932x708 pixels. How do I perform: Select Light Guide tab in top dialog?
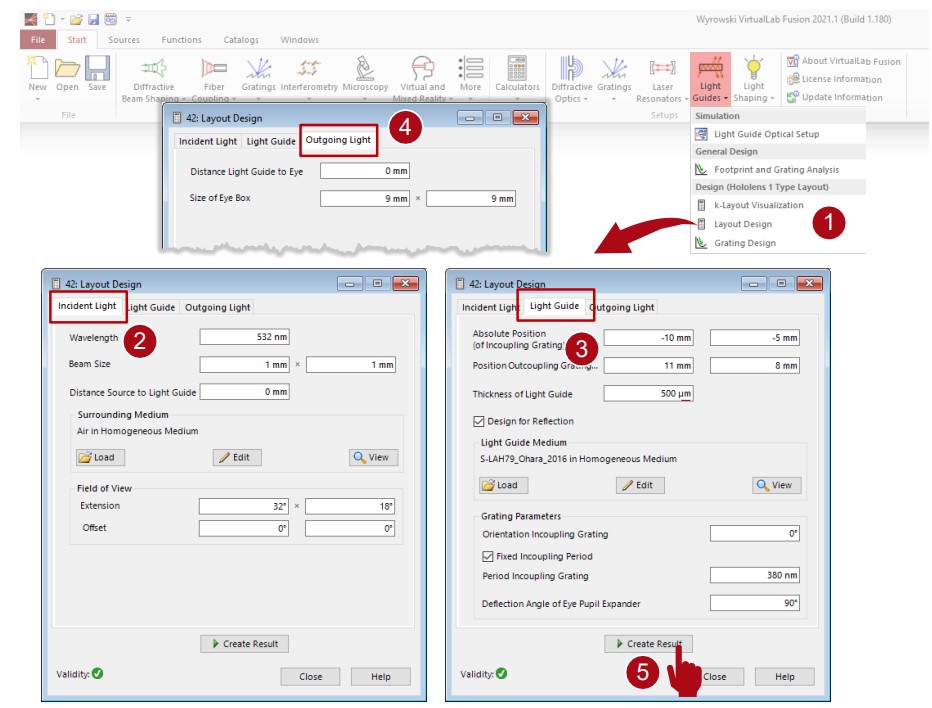[x=270, y=141]
